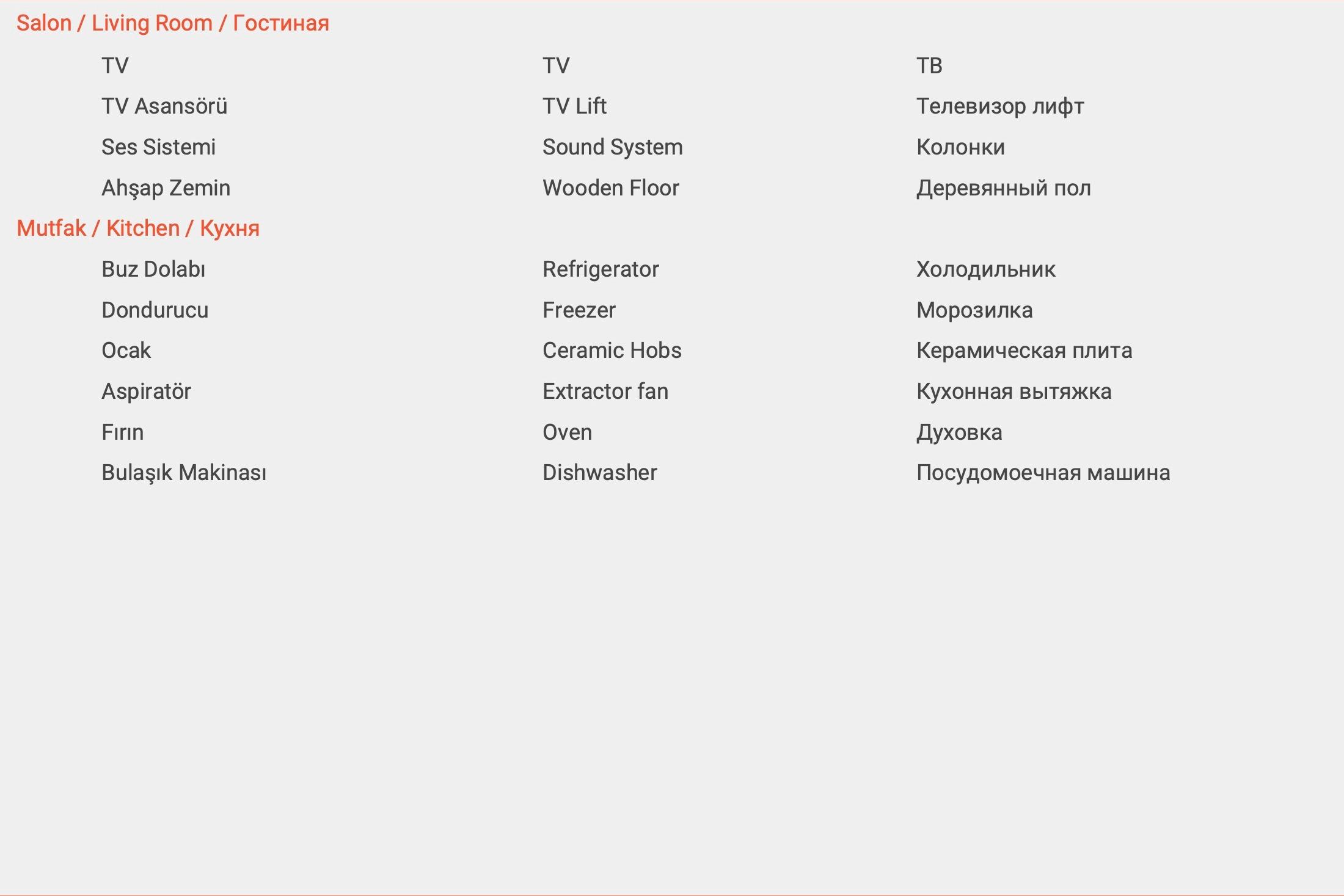Click the Посудомоечная машина item
The width and height of the screenshot is (1344, 896).
(1043, 473)
